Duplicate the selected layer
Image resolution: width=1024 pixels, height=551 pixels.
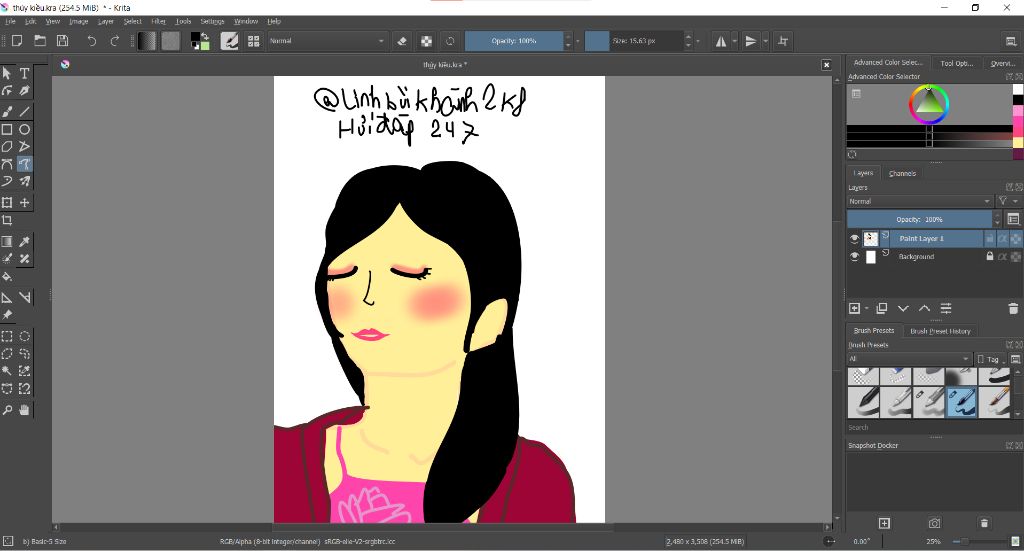[x=882, y=308]
